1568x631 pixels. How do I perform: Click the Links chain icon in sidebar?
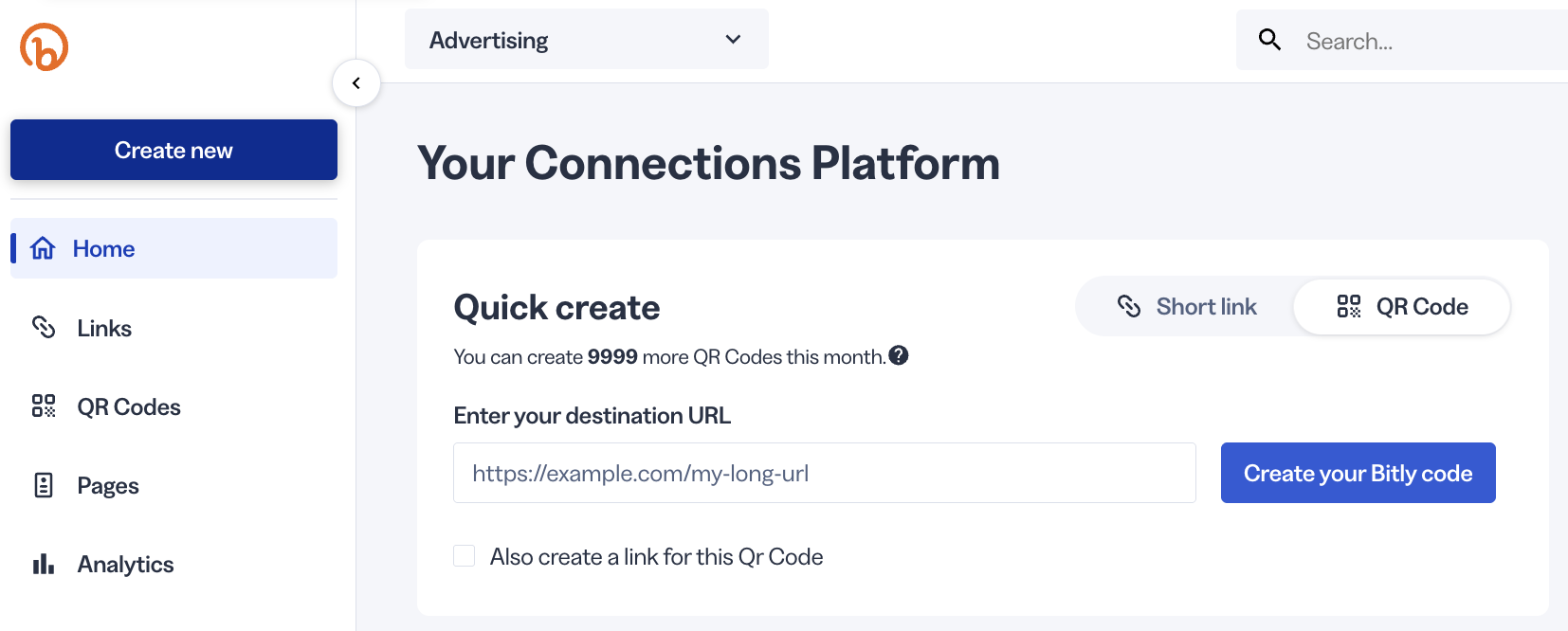(44, 328)
